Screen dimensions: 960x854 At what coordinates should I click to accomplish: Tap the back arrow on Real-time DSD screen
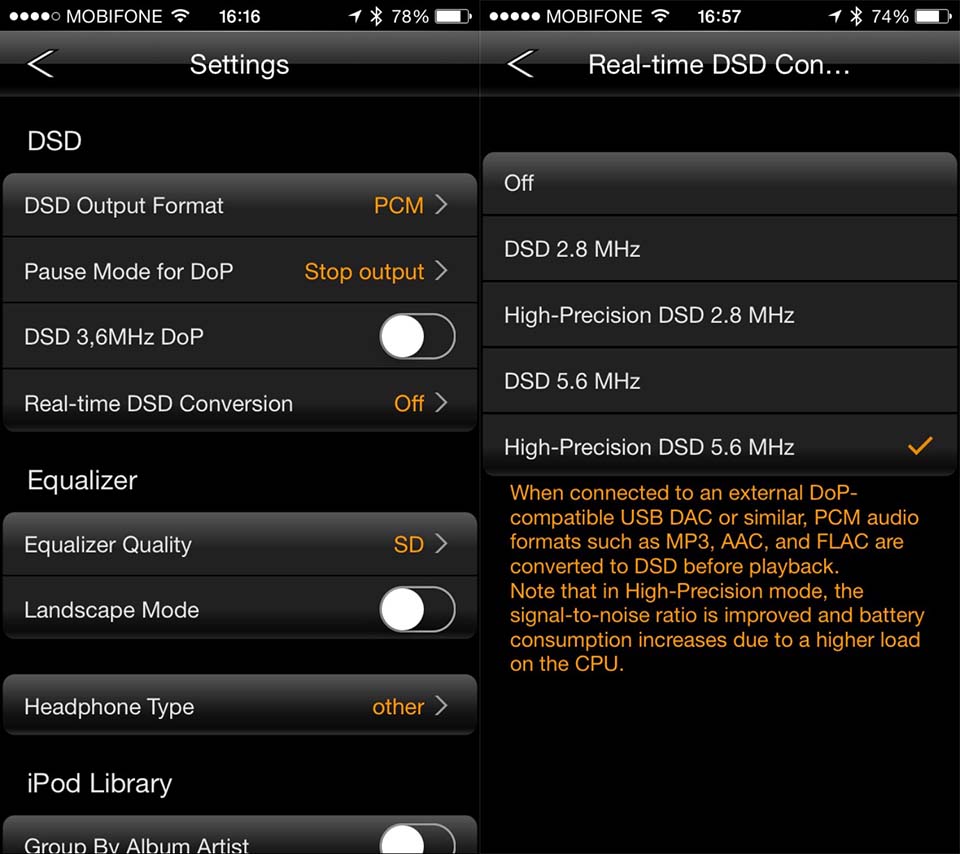tap(521, 63)
